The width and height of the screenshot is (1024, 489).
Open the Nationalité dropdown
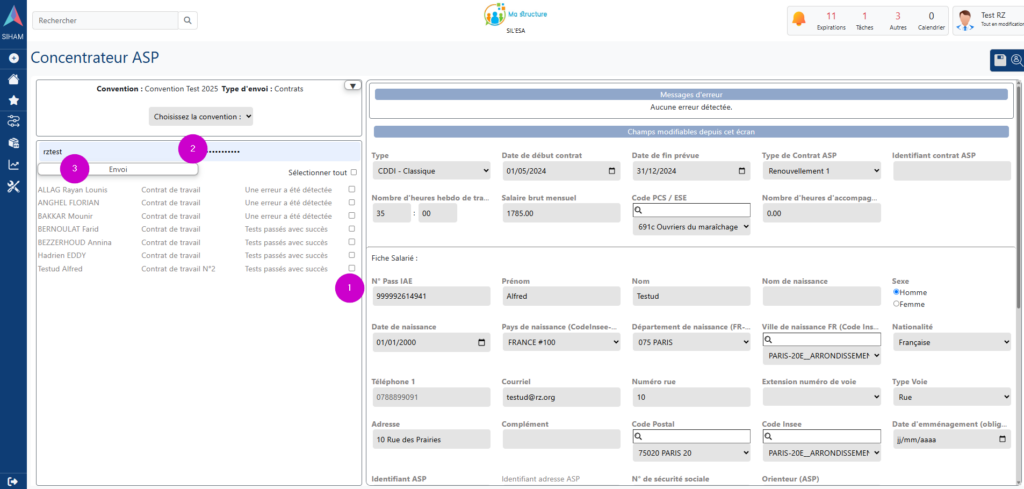tap(951, 342)
